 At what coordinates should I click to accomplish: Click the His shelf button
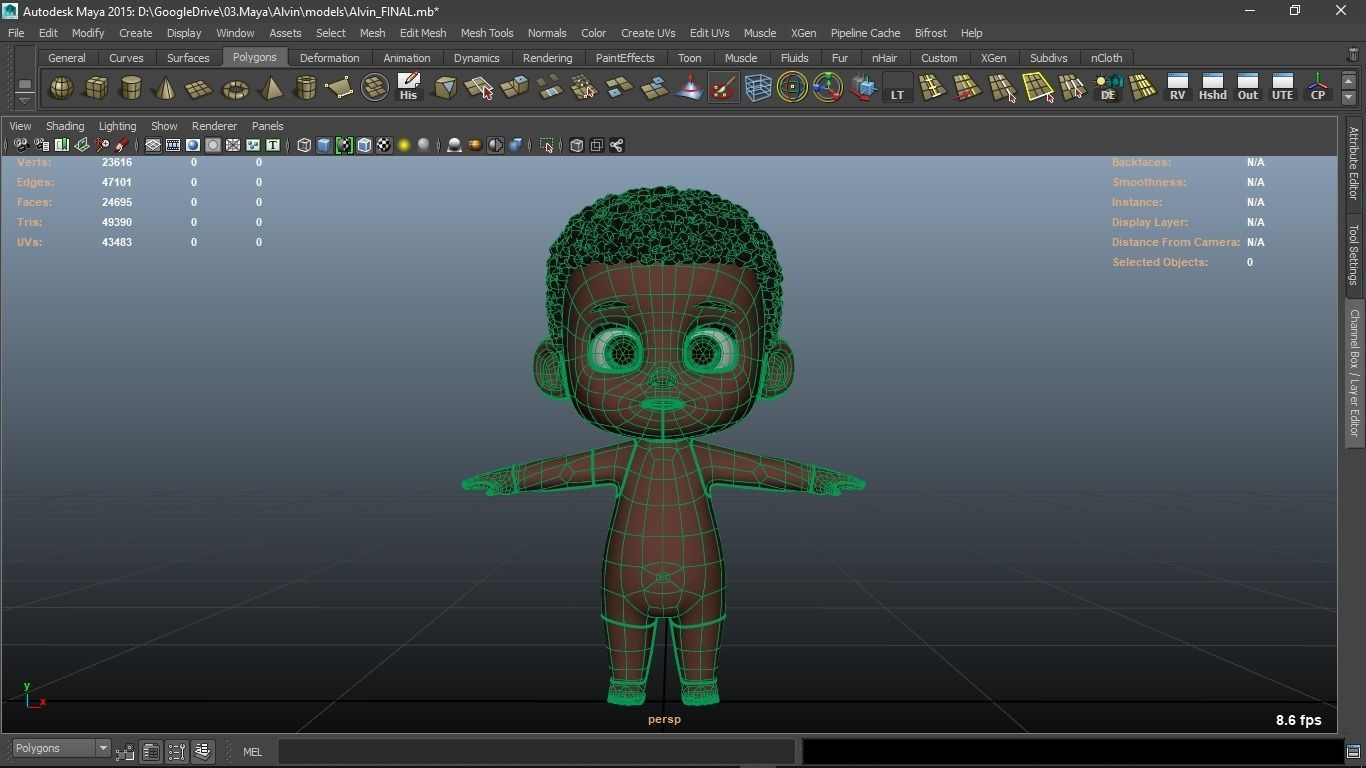(x=408, y=88)
